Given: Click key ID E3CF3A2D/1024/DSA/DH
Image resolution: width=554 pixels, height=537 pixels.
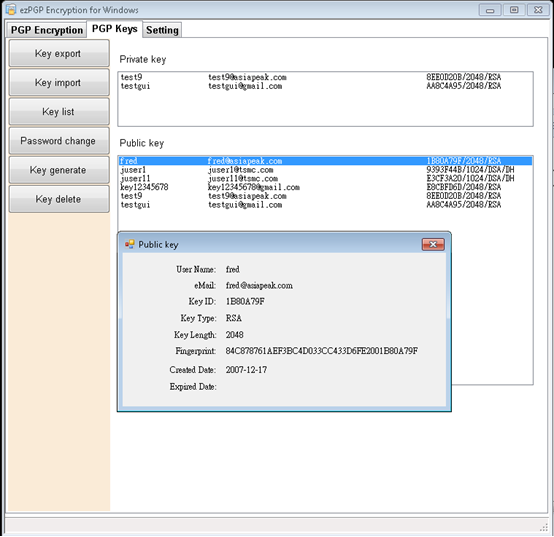Looking at the screenshot, I should 470,178.
